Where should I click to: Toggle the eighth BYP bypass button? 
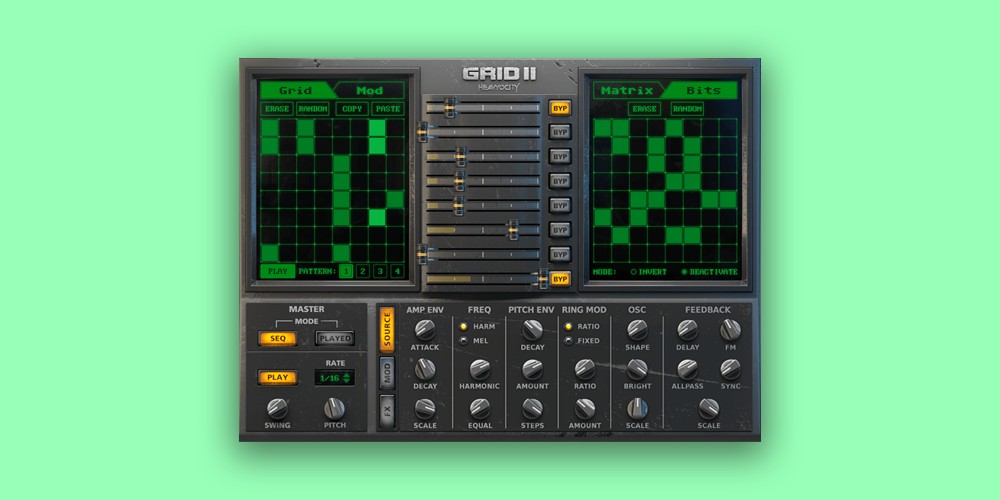point(560,279)
